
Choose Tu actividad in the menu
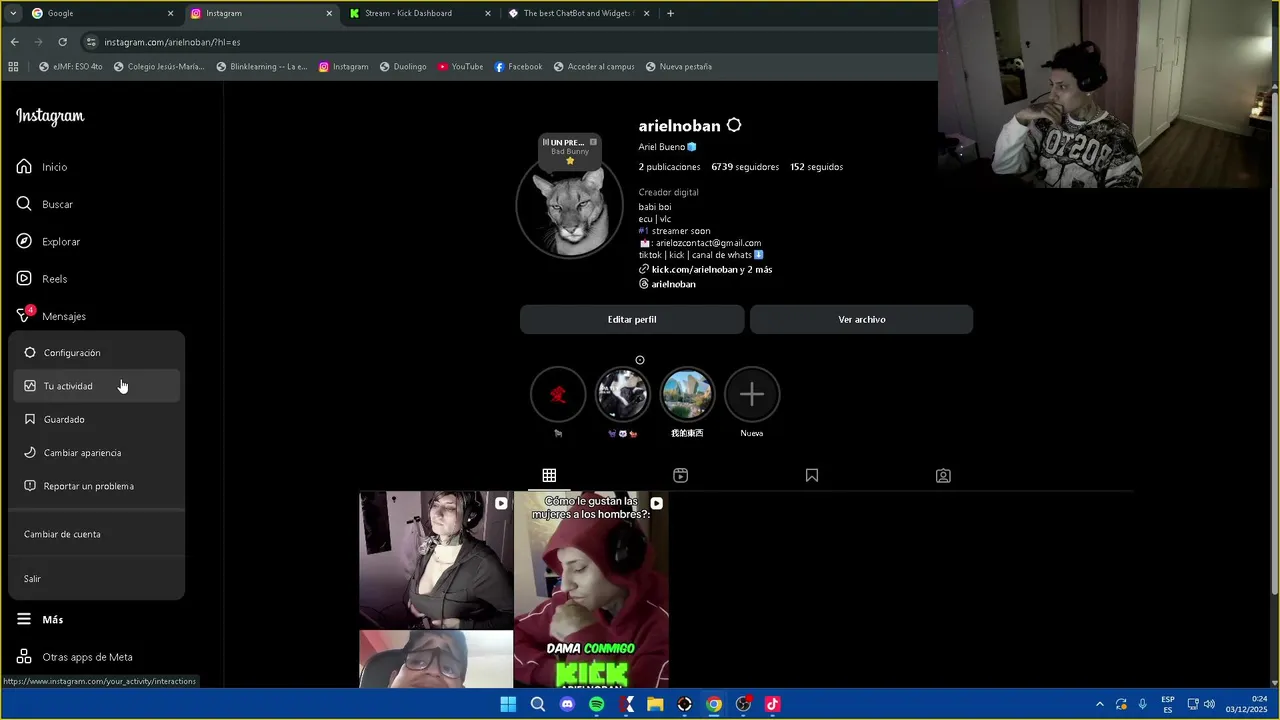pos(97,386)
